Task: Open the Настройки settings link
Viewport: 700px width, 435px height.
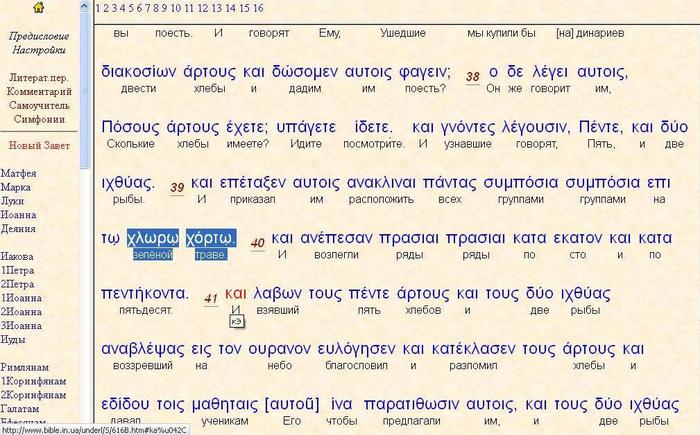Action: pyautogui.click(x=38, y=49)
